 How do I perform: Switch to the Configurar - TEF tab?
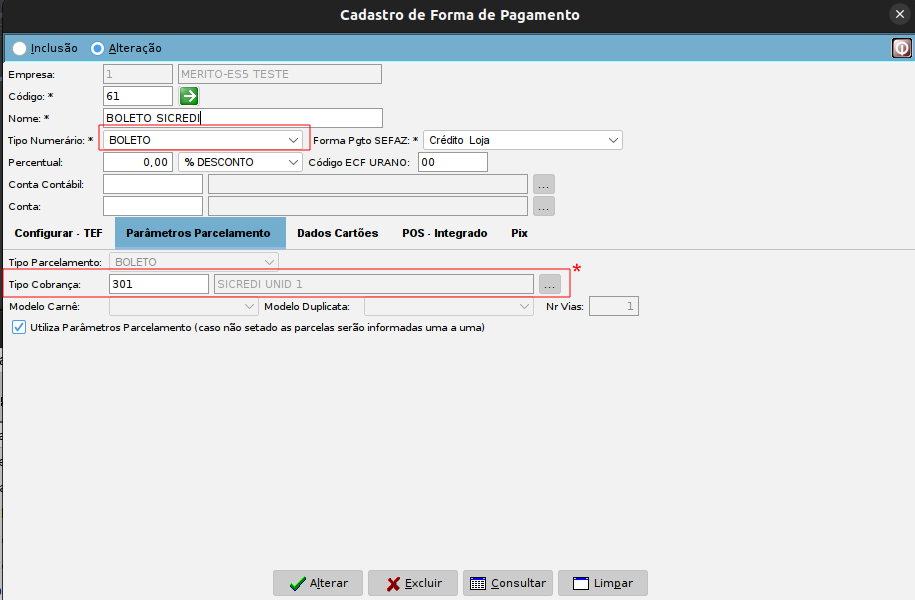coord(58,233)
